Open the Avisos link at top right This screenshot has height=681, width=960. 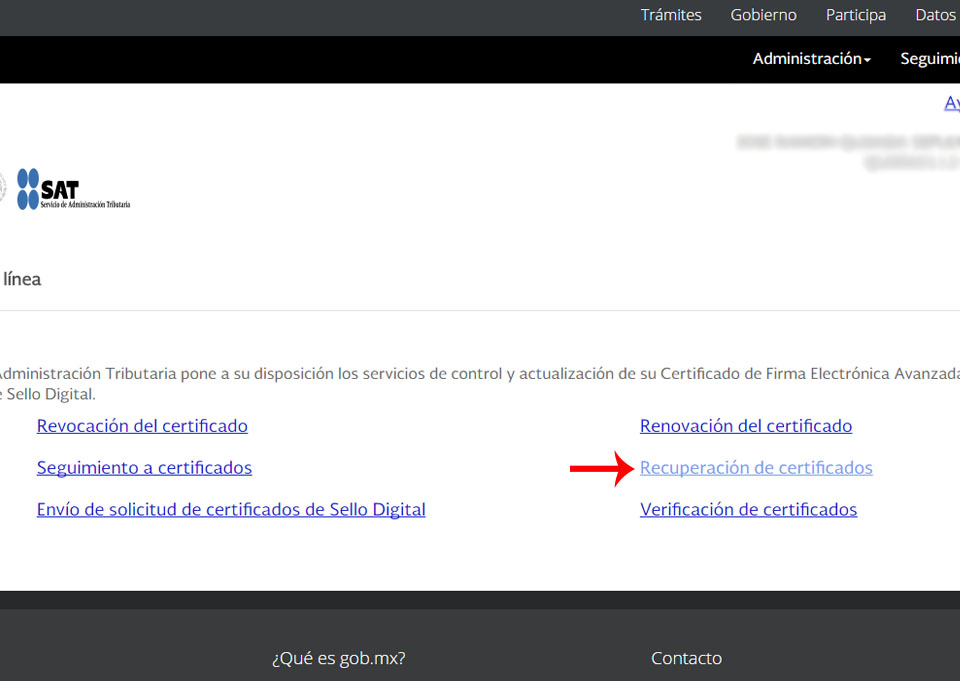pos(952,103)
